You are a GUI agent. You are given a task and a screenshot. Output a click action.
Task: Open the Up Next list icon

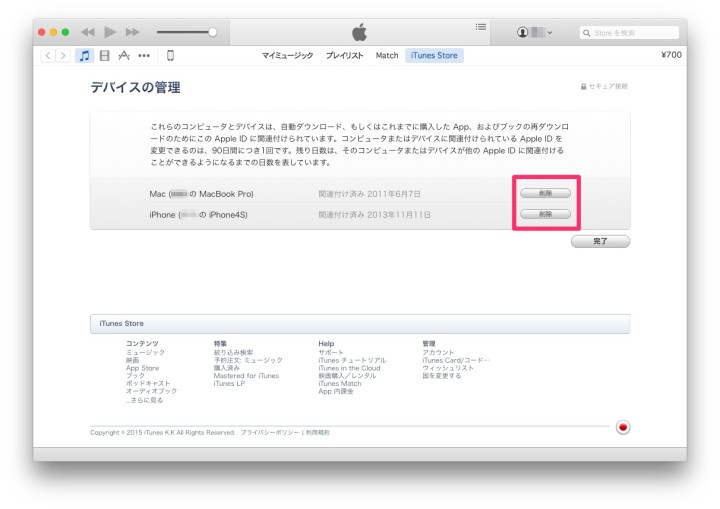coord(481,27)
